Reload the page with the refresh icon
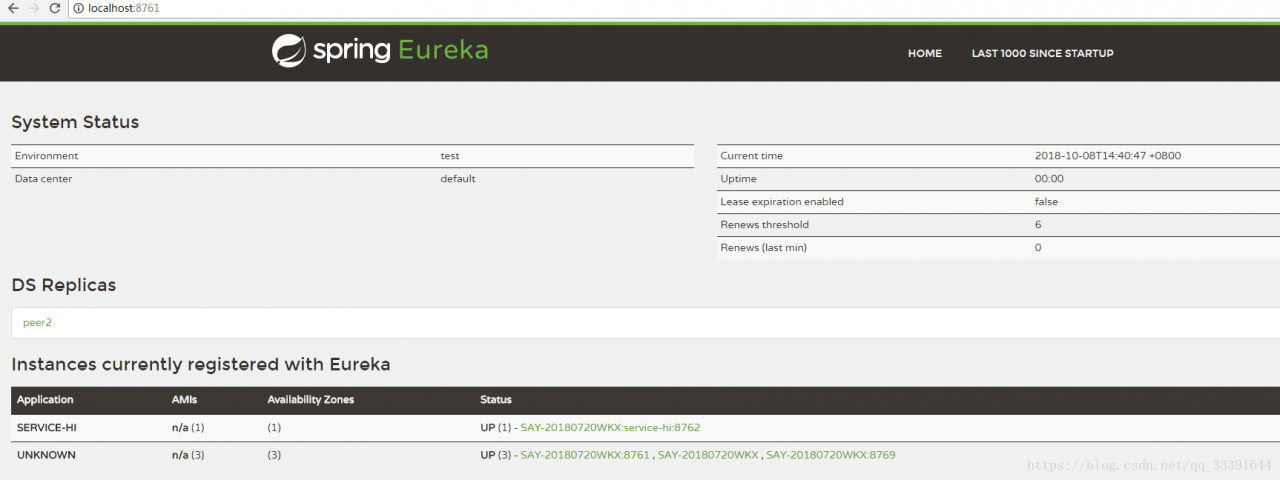This screenshot has height=480, width=1280. point(55,8)
